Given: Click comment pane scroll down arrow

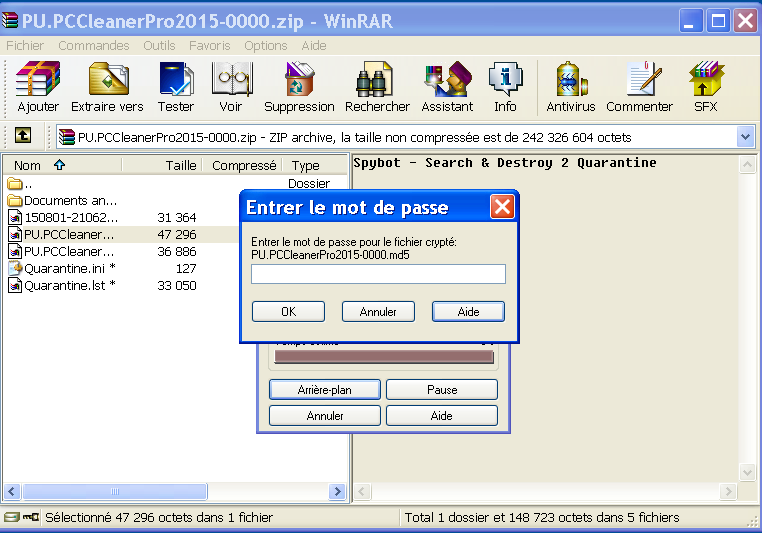Looking at the screenshot, I should pos(747,472).
